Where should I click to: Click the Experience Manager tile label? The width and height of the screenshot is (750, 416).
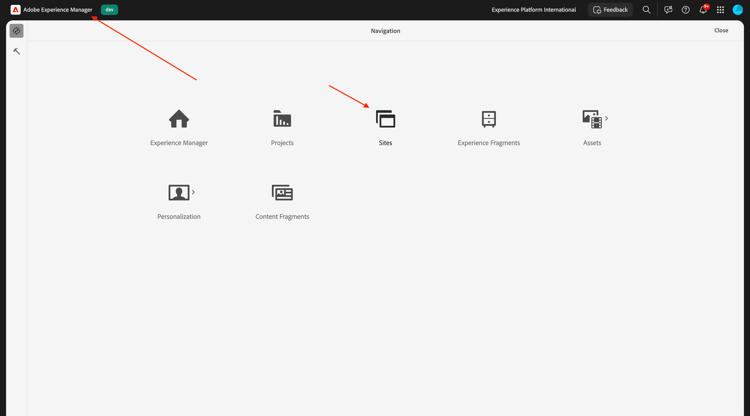click(179, 143)
